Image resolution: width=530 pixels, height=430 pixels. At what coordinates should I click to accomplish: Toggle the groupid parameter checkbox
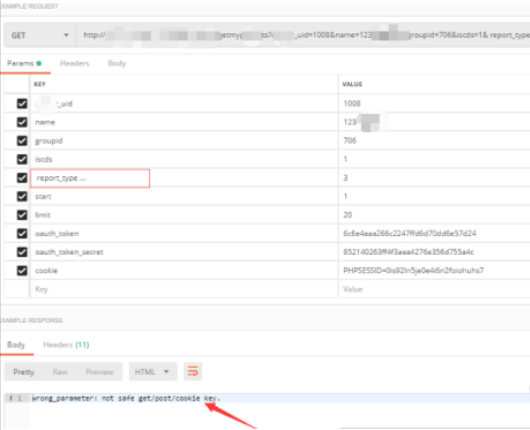pos(22,141)
